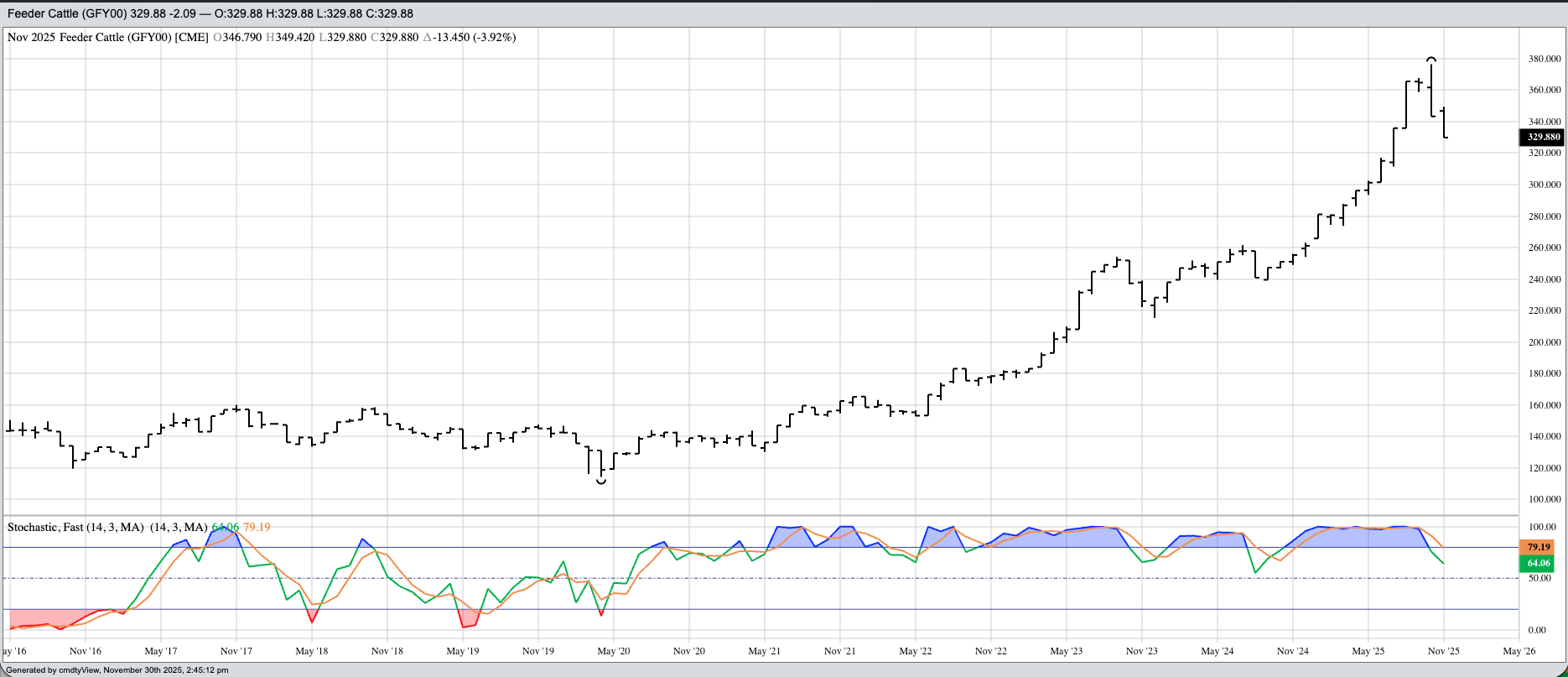Click the green 64.06 stochastic axis tag
The width and height of the screenshot is (1568, 677).
pos(1538,563)
